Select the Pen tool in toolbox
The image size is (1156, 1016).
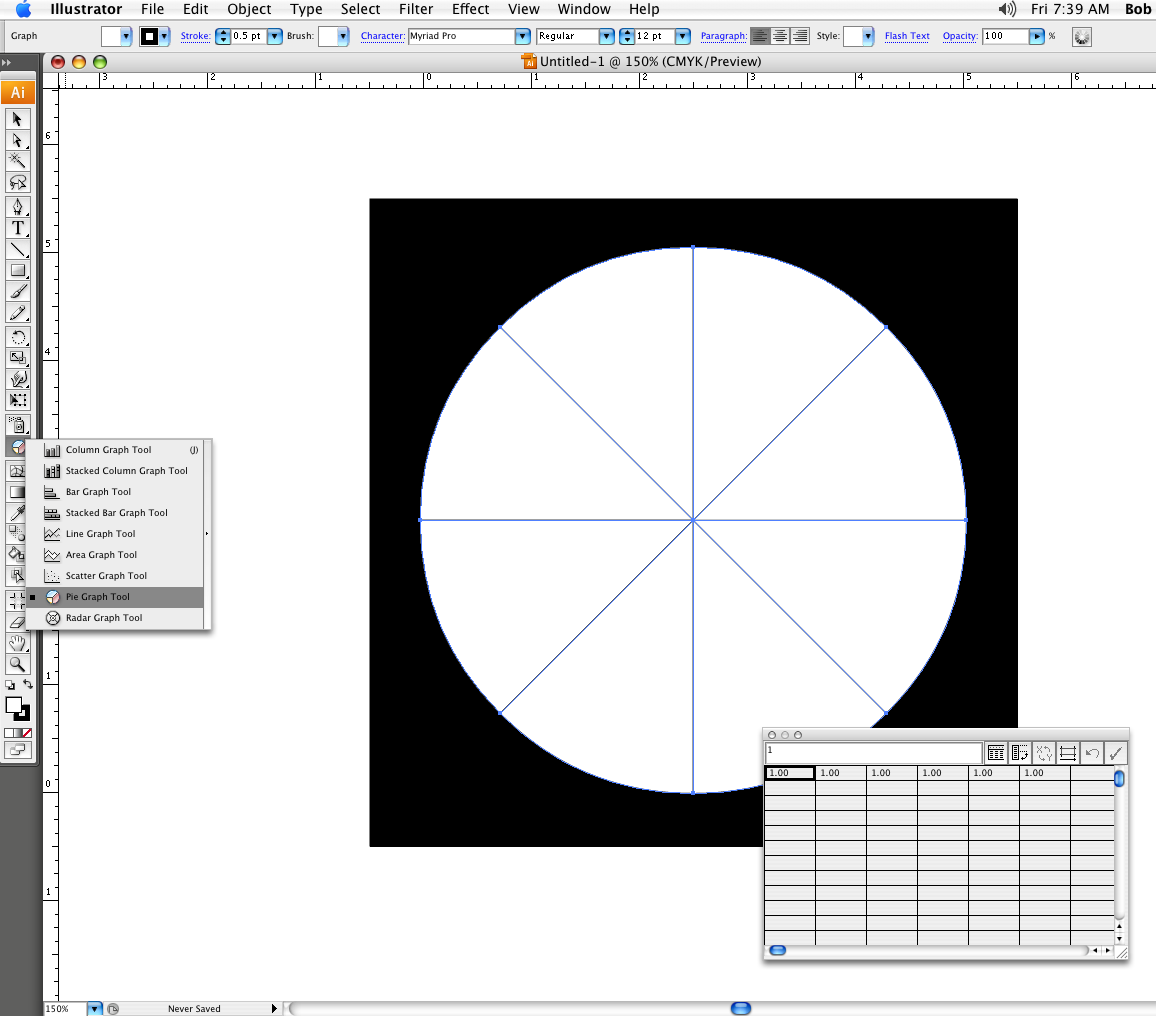point(18,206)
